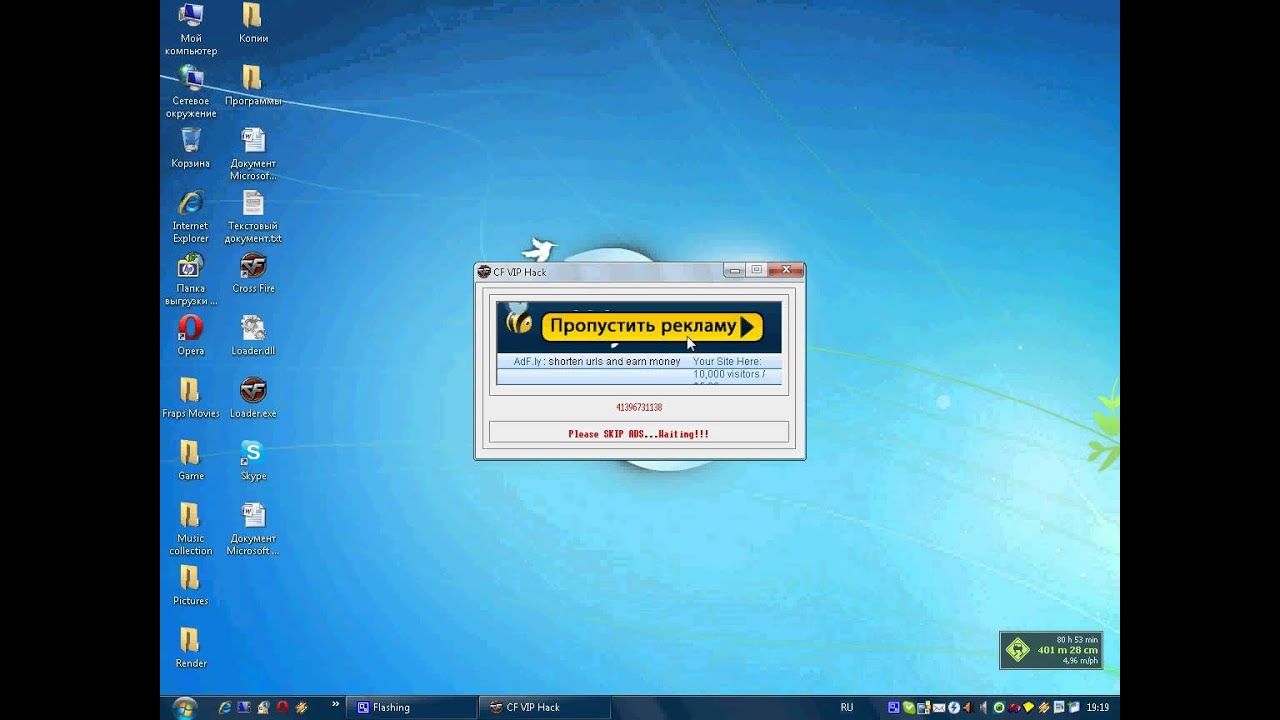
Task: Click the Please SKIP ADS...Waiting!!! status text
Action: (638, 434)
